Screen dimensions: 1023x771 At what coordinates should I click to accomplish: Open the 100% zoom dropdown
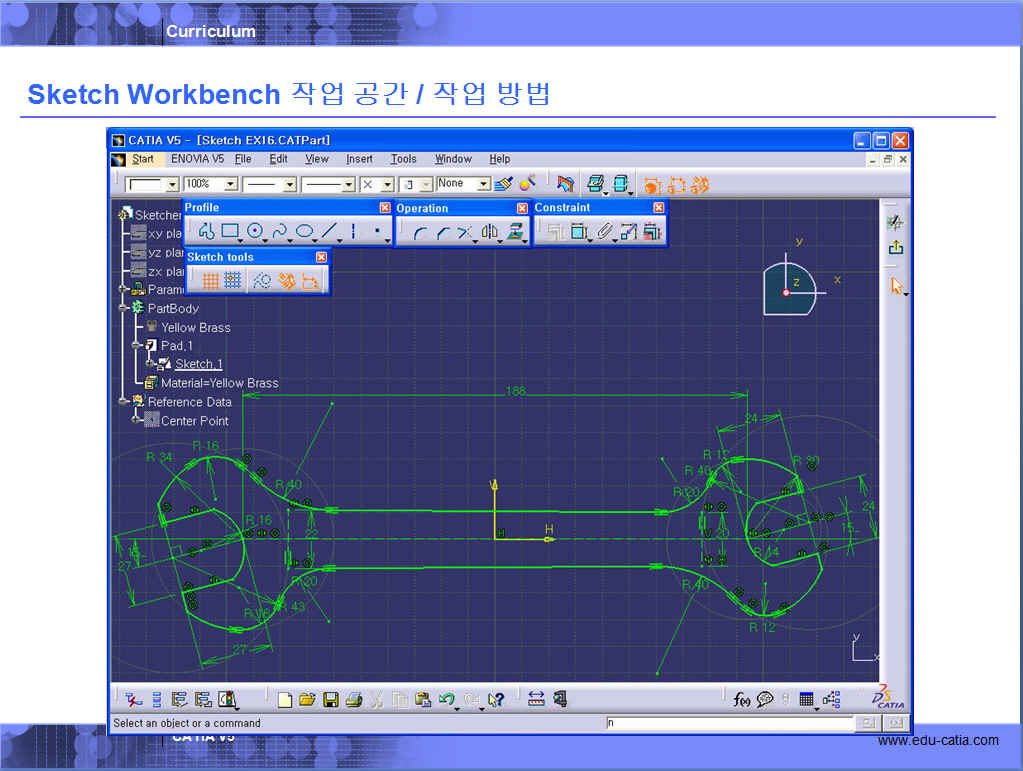coord(231,184)
